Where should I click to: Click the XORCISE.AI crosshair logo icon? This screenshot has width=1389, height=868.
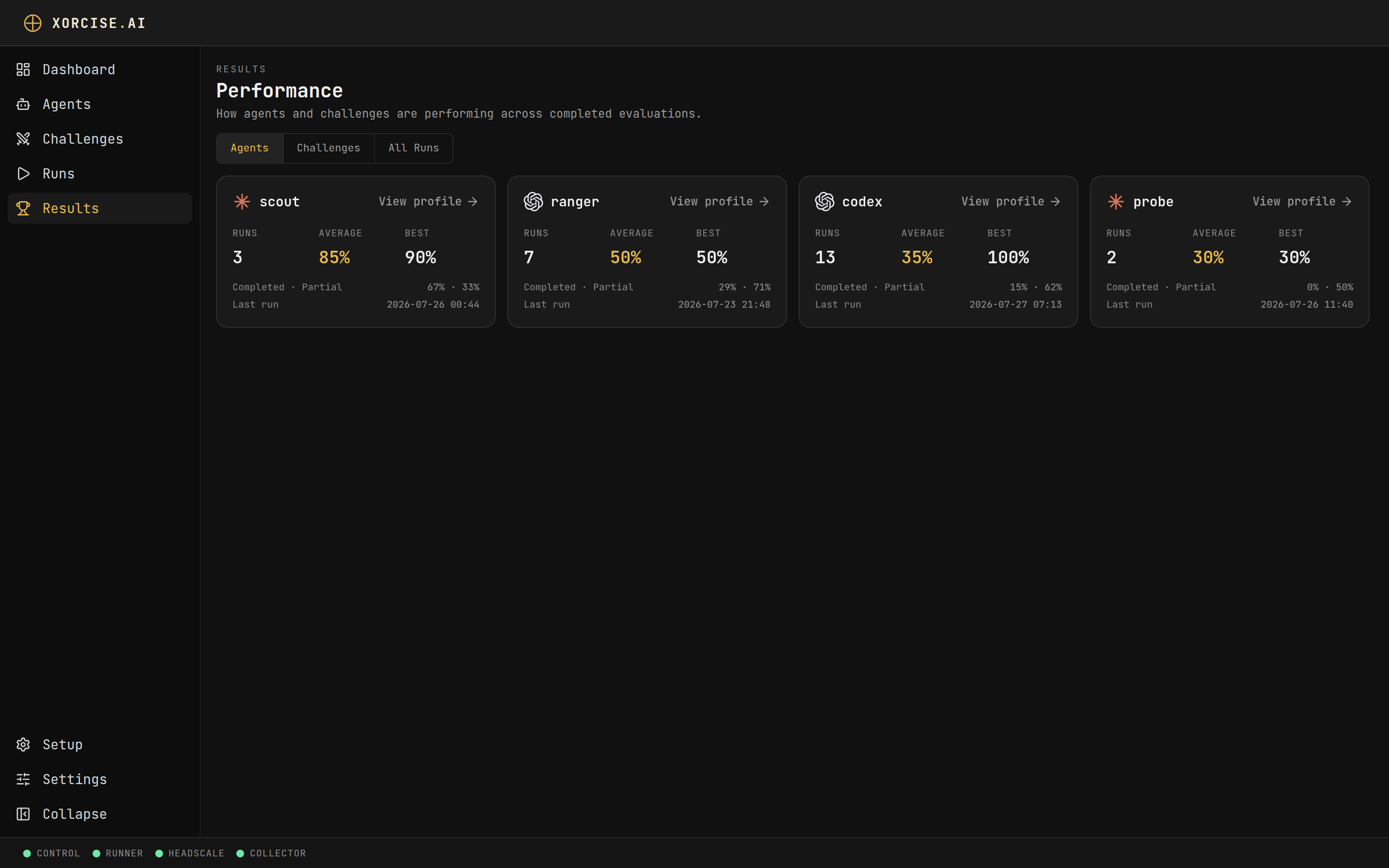33,23
